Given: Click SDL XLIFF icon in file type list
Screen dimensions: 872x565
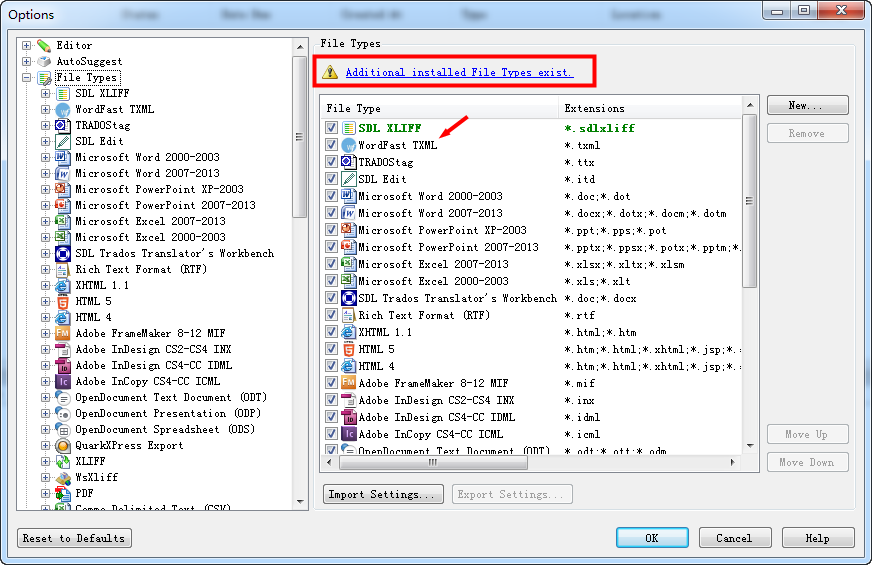Looking at the screenshot, I should point(348,128).
